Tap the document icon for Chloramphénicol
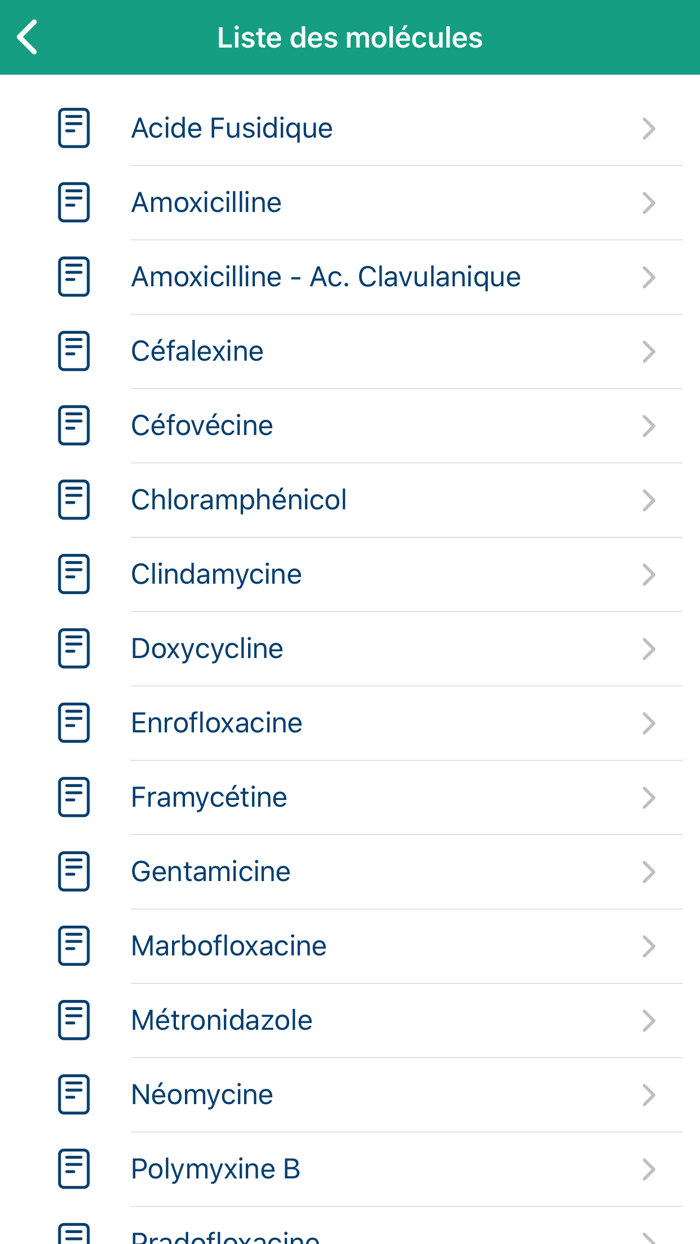The image size is (700, 1244). coord(74,499)
